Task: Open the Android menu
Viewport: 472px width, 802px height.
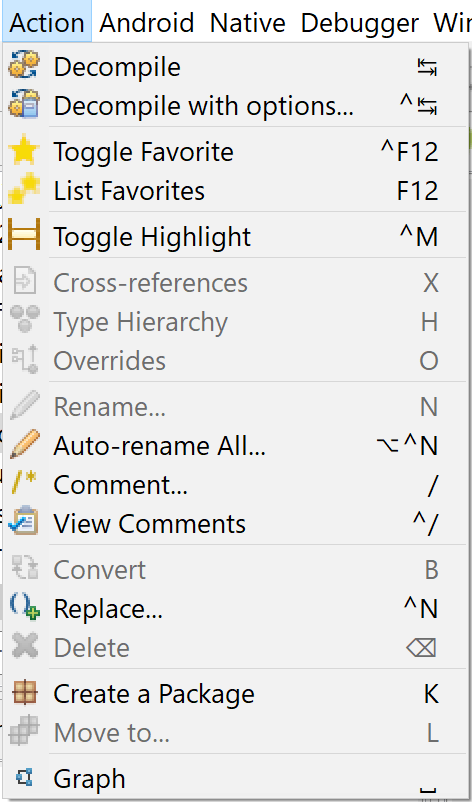Action: 146,23
